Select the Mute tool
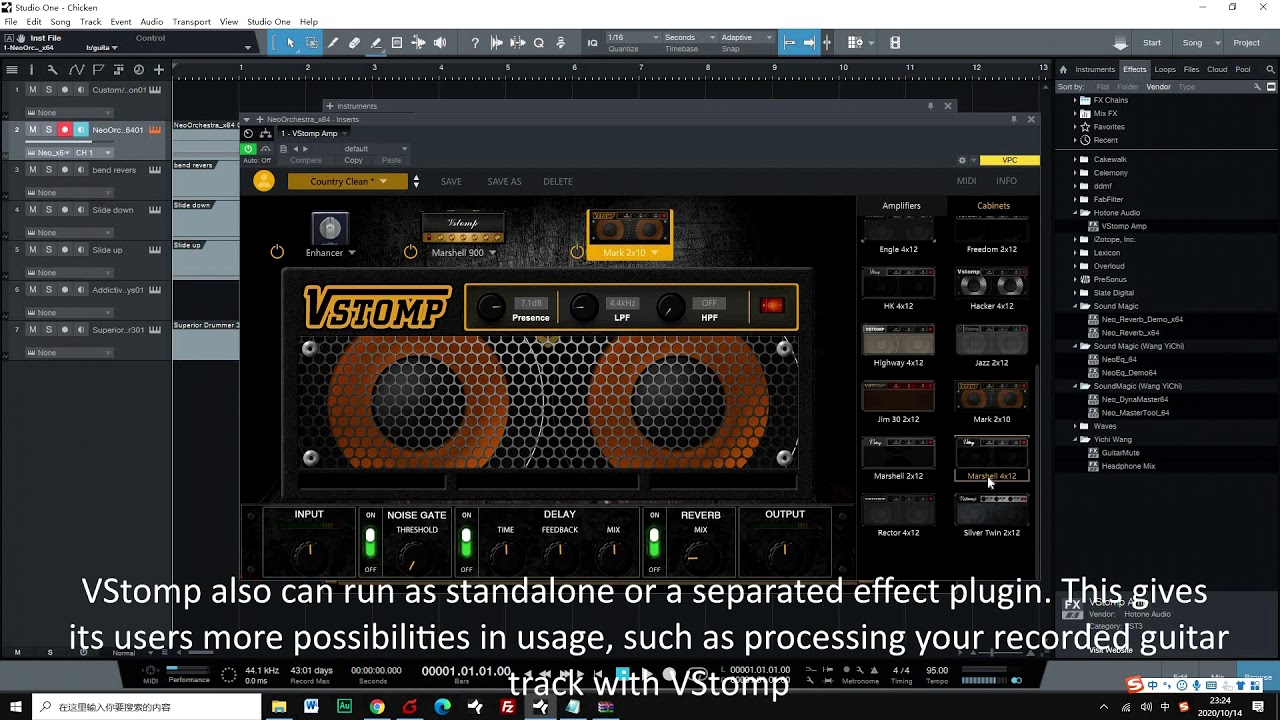This screenshot has width=1280, height=720. point(397,43)
